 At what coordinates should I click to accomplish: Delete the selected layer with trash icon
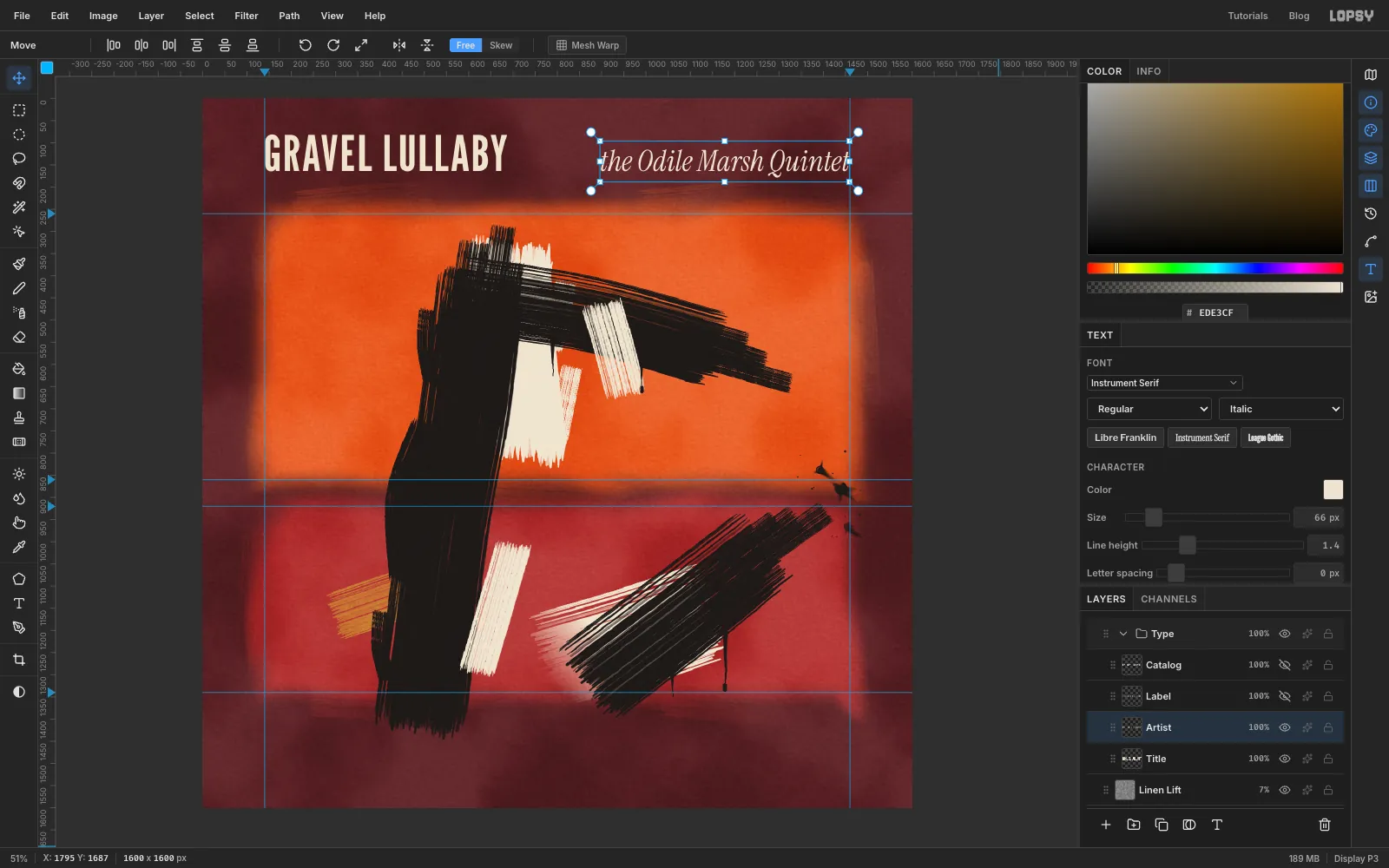tap(1325, 825)
